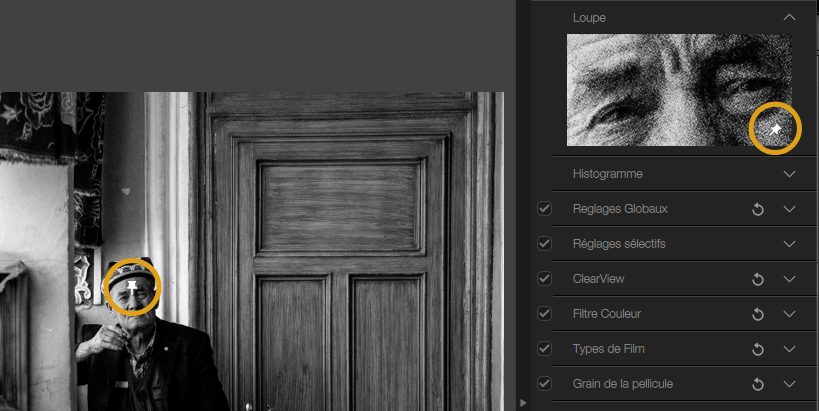
Task: Click the Réglages sélectifs label
Action: [619, 244]
